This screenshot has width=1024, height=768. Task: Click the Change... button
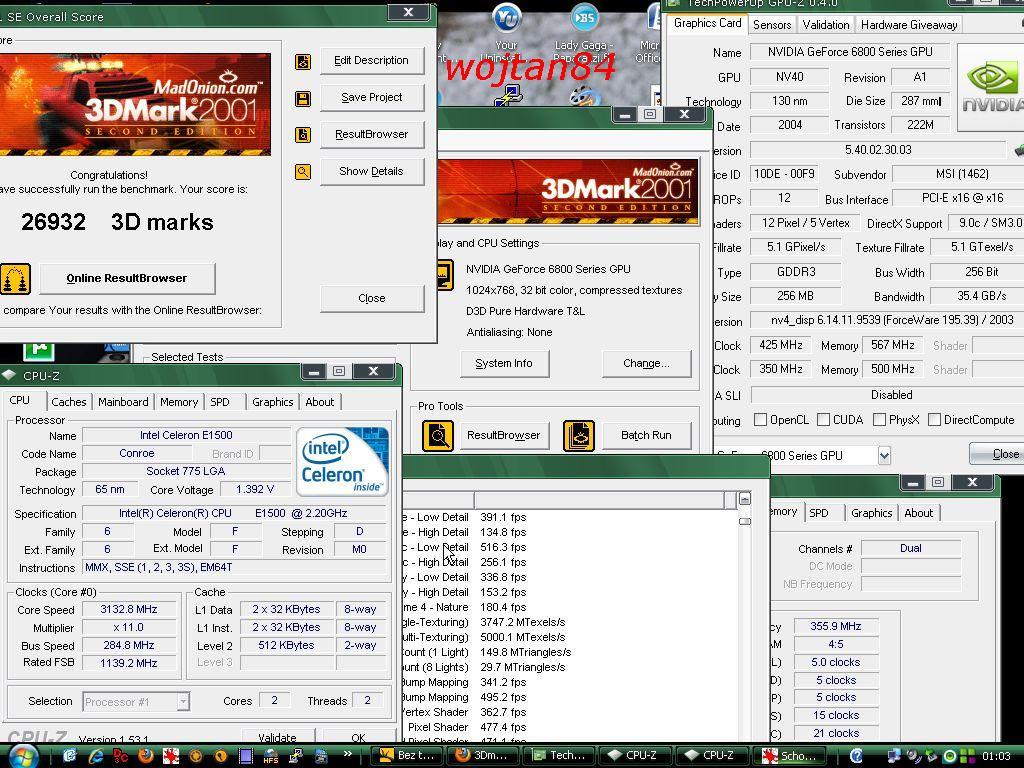point(647,364)
